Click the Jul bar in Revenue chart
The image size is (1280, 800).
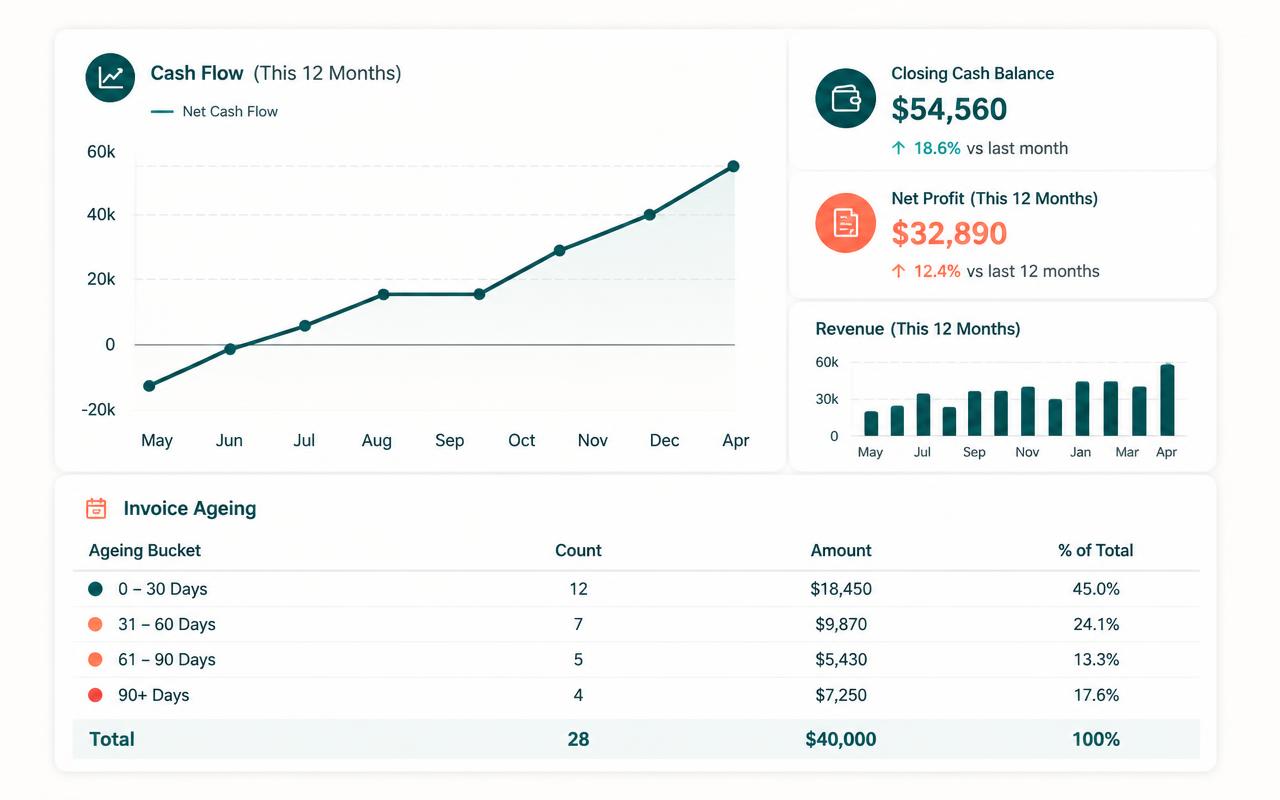(x=923, y=415)
